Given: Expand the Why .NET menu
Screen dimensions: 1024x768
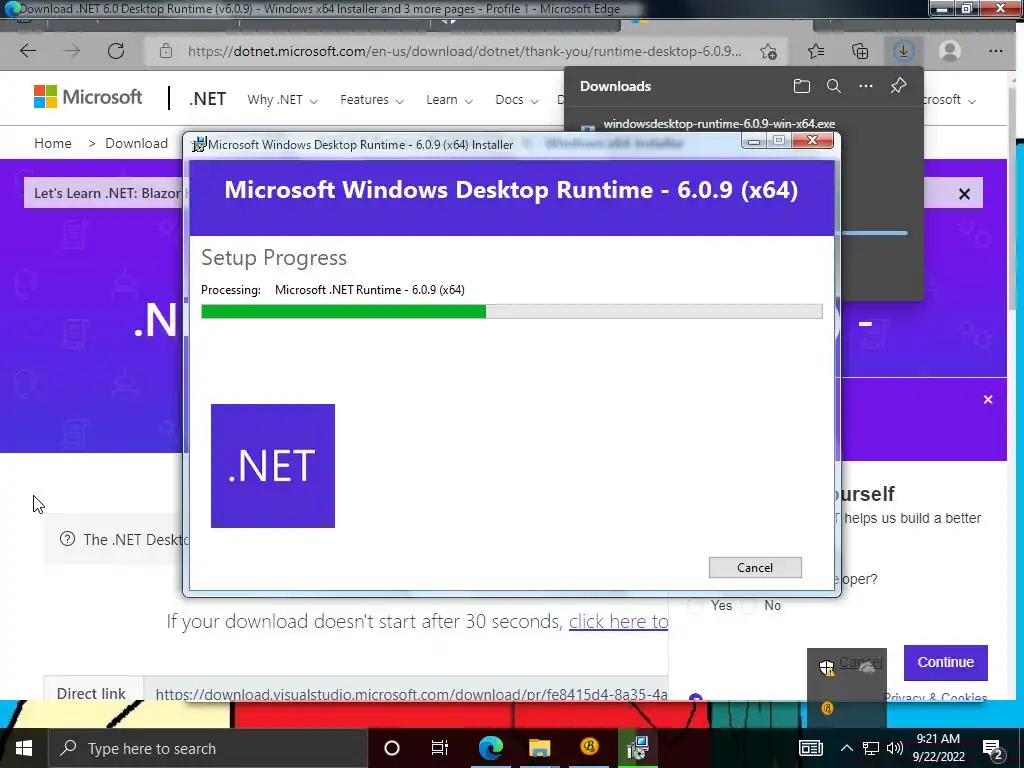Looking at the screenshot, I should (282, 100).
